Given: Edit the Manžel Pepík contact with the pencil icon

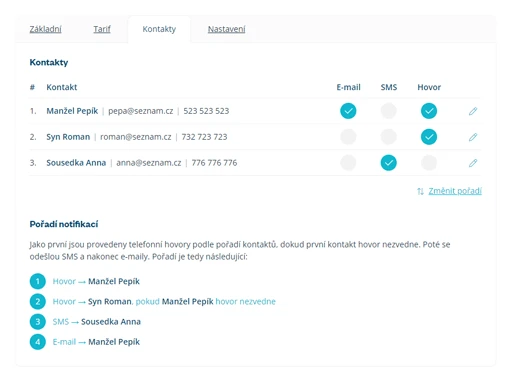Looking at the screenshot, I should 473,111.
